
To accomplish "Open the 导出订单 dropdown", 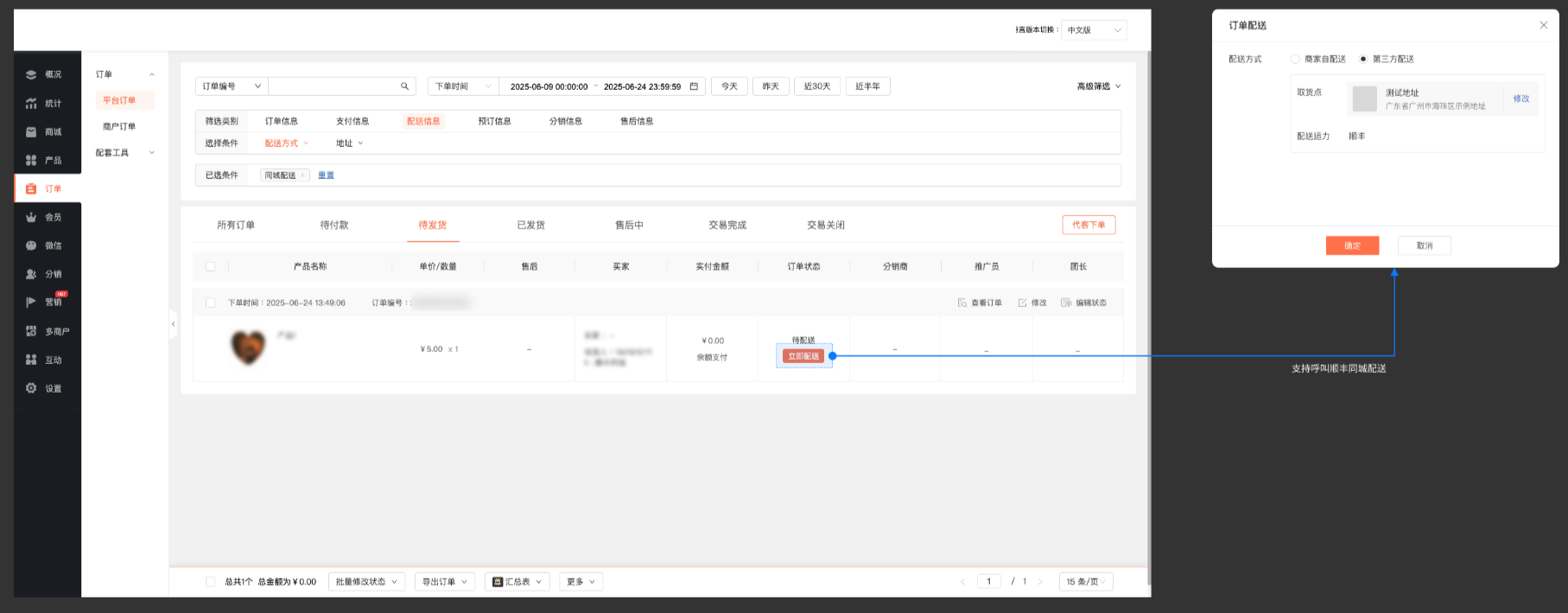I will 445,582.
